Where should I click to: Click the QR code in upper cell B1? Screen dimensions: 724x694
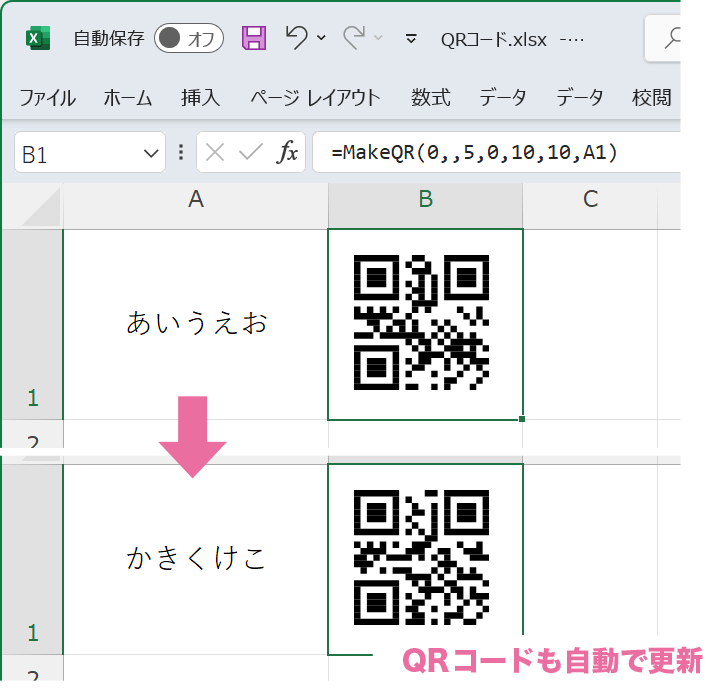(x=421, y=322)
